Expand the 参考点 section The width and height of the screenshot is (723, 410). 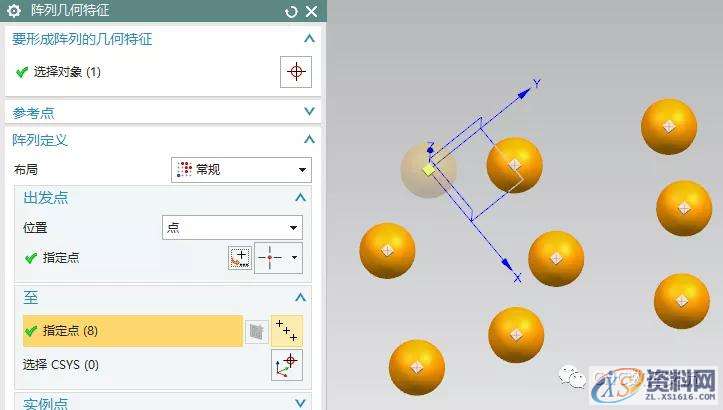309,112
